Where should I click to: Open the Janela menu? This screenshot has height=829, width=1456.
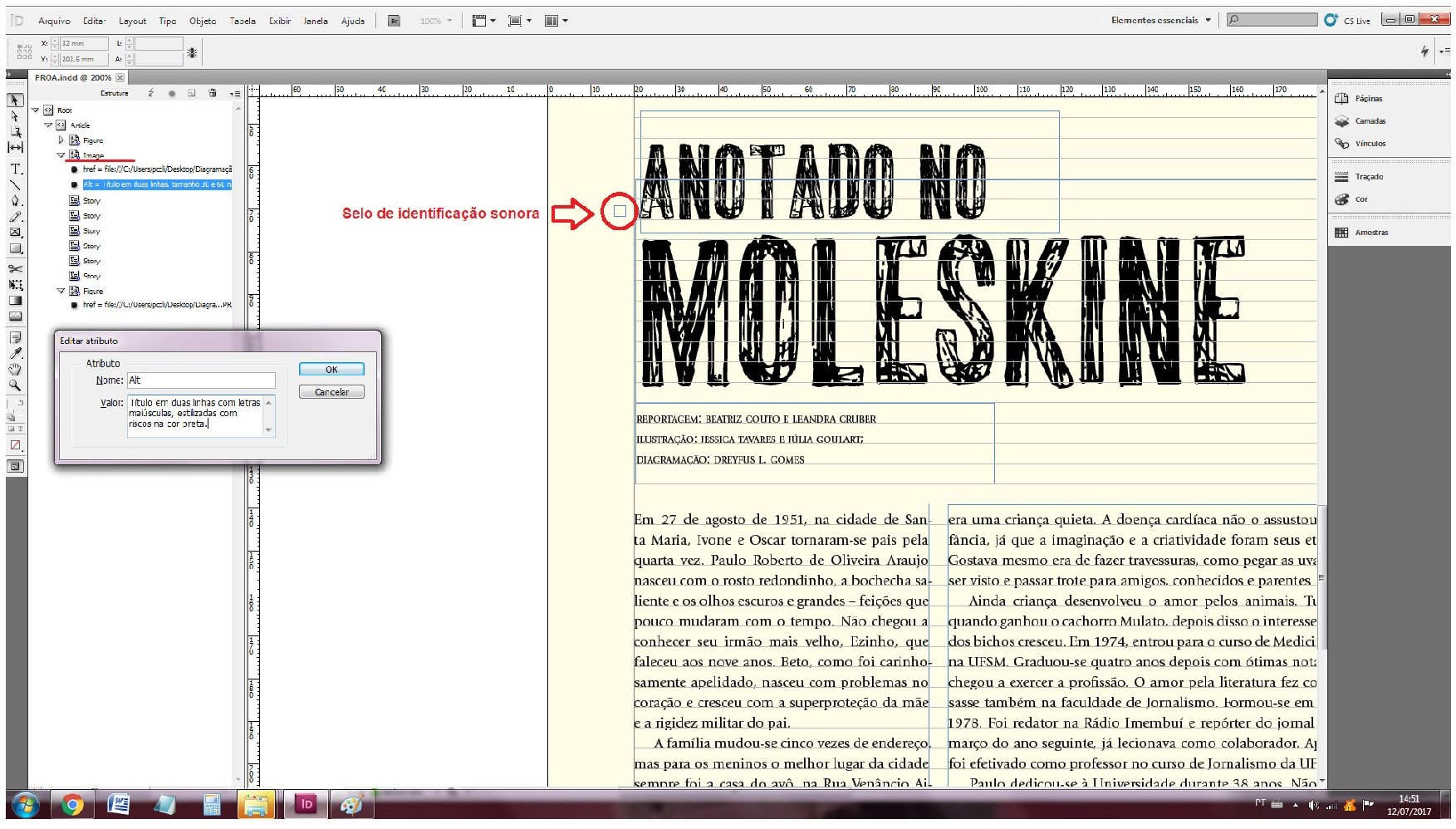(x=316, y=21)
